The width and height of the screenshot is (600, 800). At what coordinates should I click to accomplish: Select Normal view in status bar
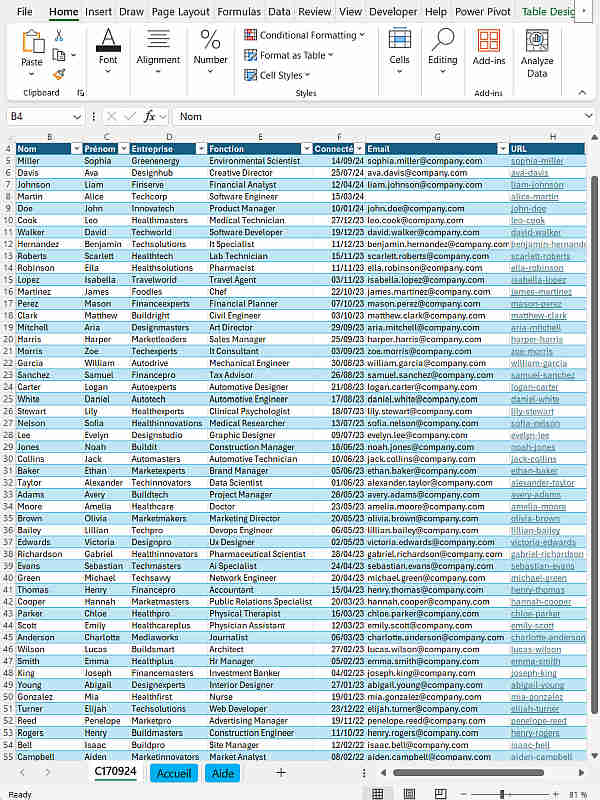click(378, 794)
